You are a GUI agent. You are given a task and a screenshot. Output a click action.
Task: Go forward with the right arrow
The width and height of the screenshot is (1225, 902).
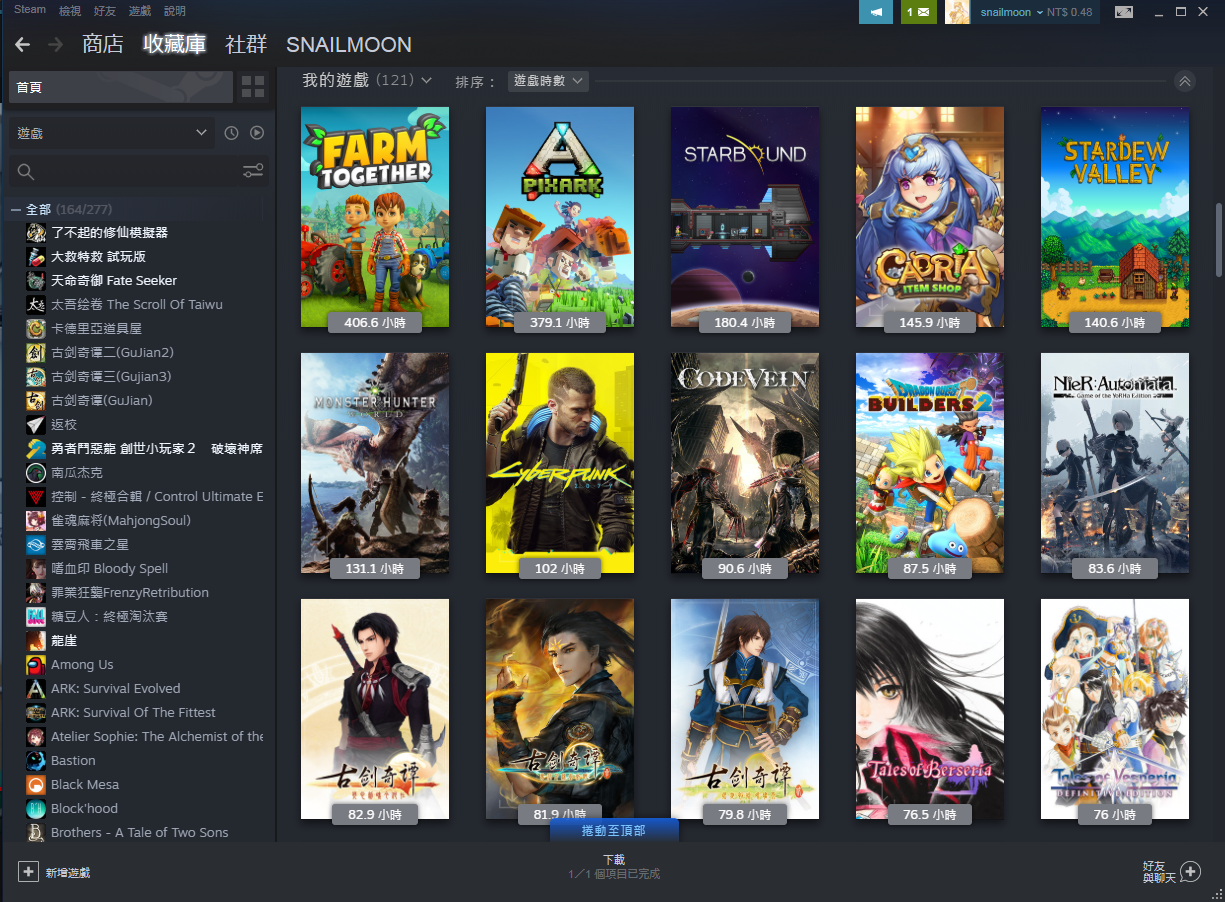click(56, 45)
